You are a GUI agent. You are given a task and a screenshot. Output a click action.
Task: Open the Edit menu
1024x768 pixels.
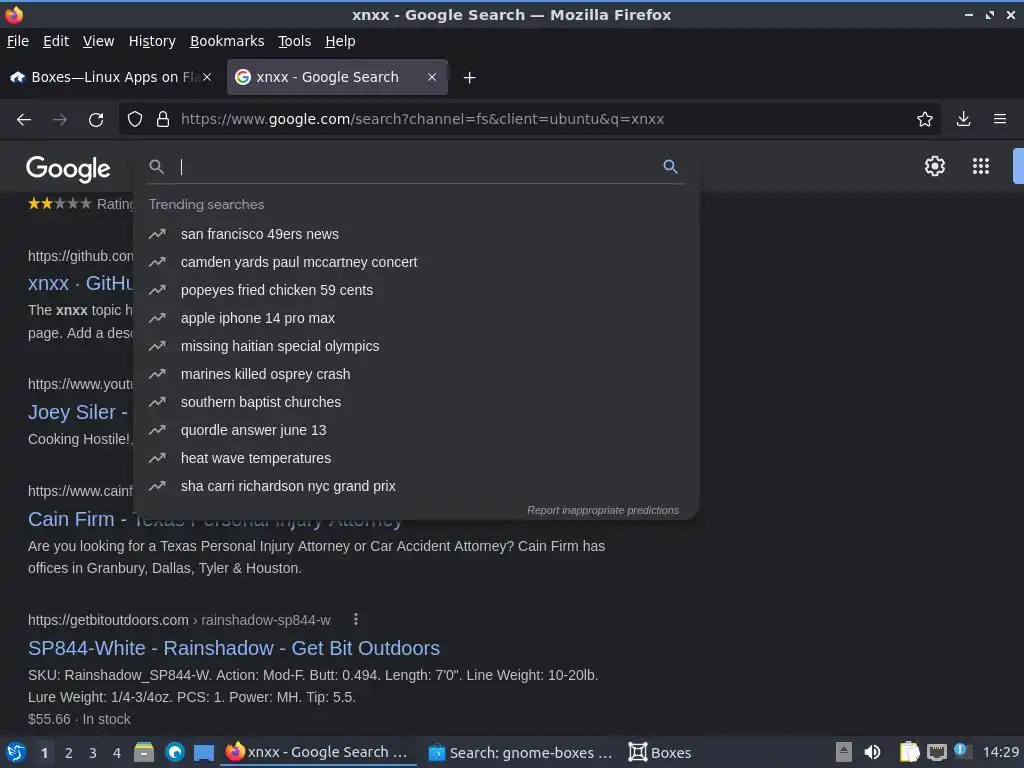(56, 41)
